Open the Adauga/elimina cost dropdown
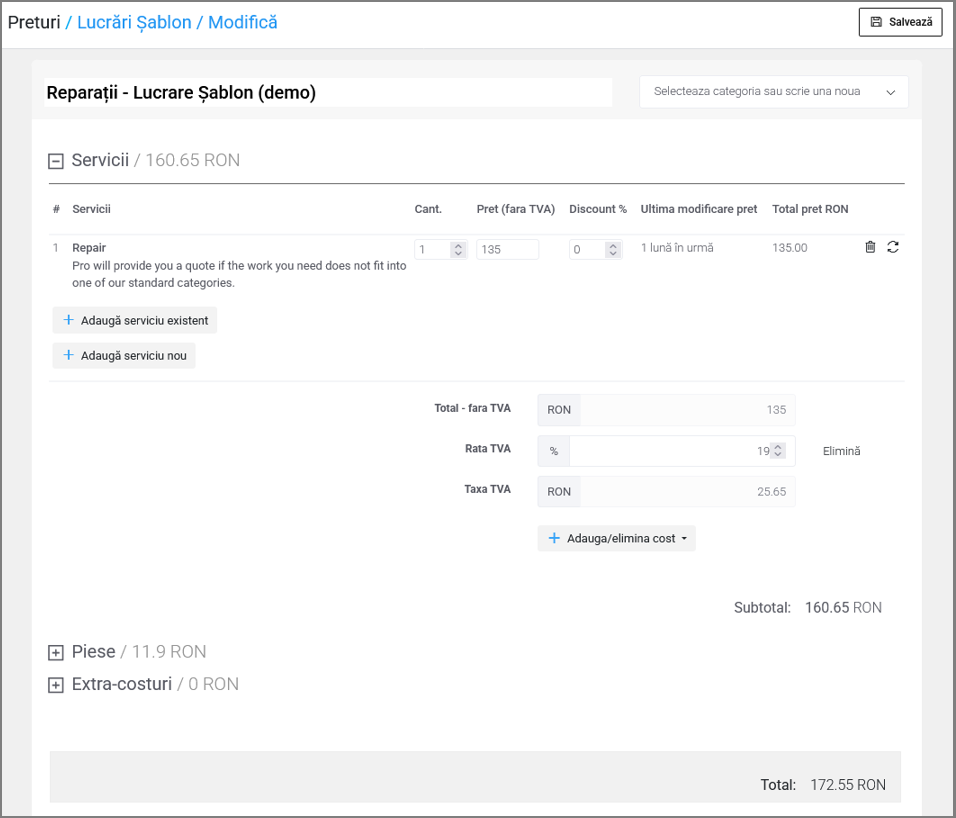Viewport: 956px width, 818px height. click(616, 538)
